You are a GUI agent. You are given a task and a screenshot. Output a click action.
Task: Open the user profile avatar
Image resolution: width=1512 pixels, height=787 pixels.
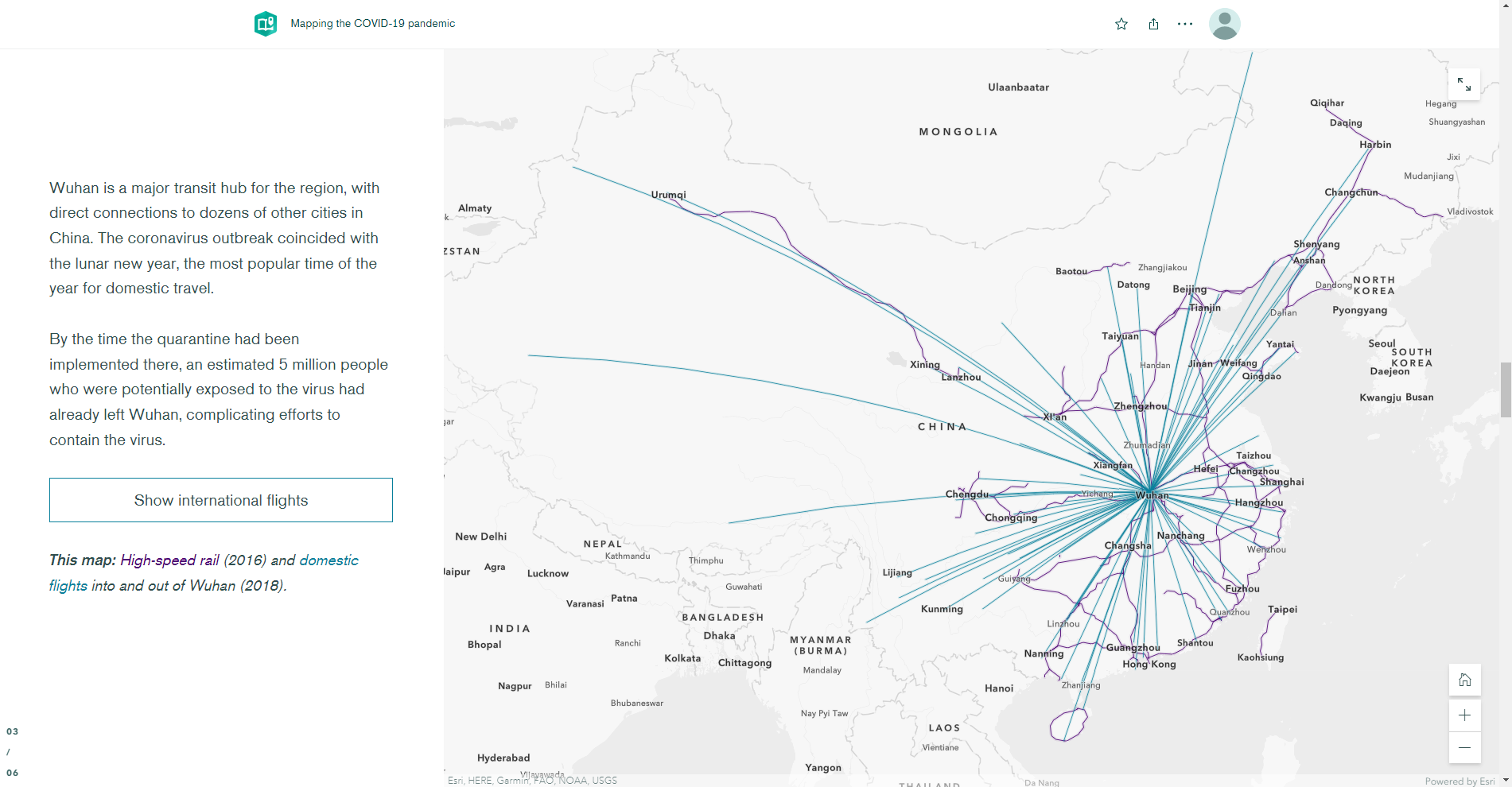[x=1225, y=24]
